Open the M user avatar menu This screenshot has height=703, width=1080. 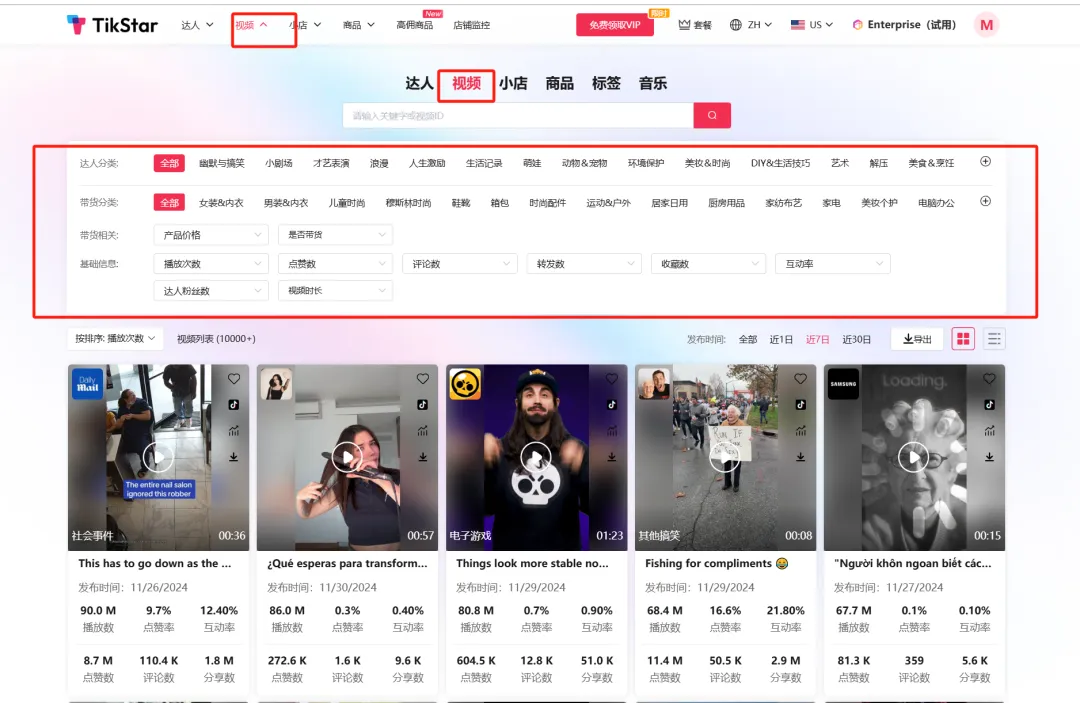pos(986,25)
